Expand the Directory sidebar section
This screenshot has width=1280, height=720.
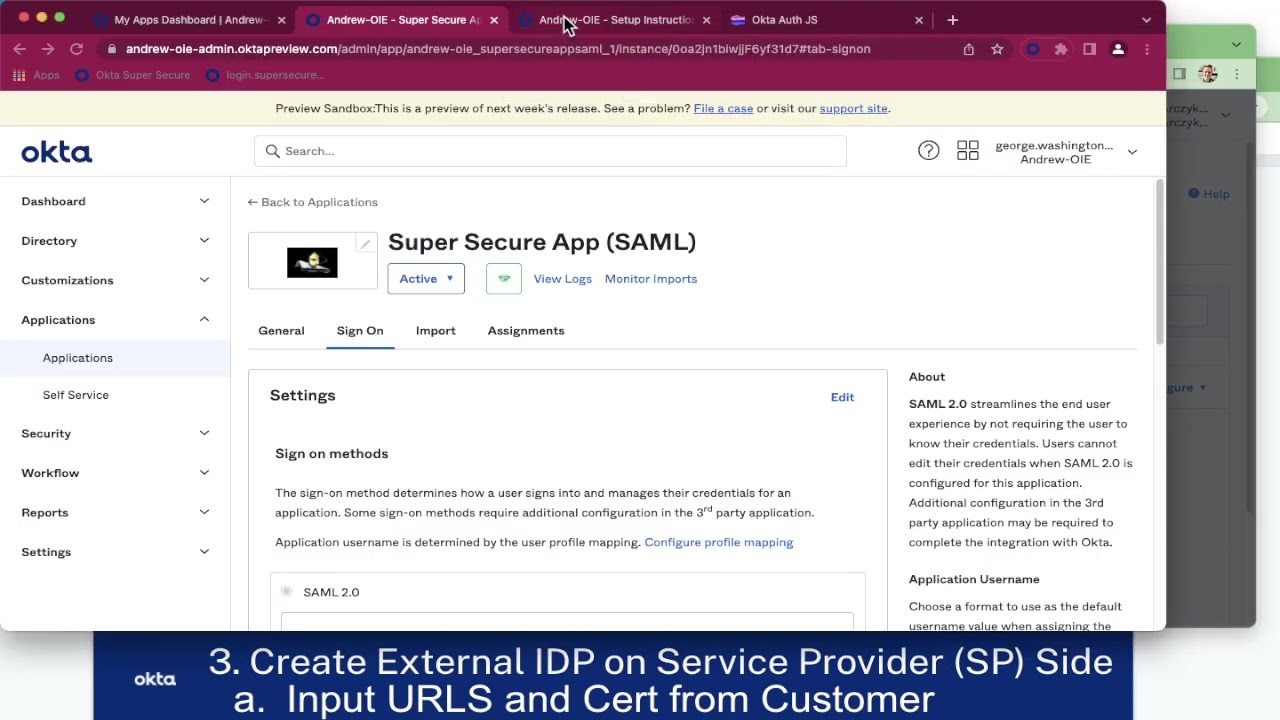tap(115, 241)
